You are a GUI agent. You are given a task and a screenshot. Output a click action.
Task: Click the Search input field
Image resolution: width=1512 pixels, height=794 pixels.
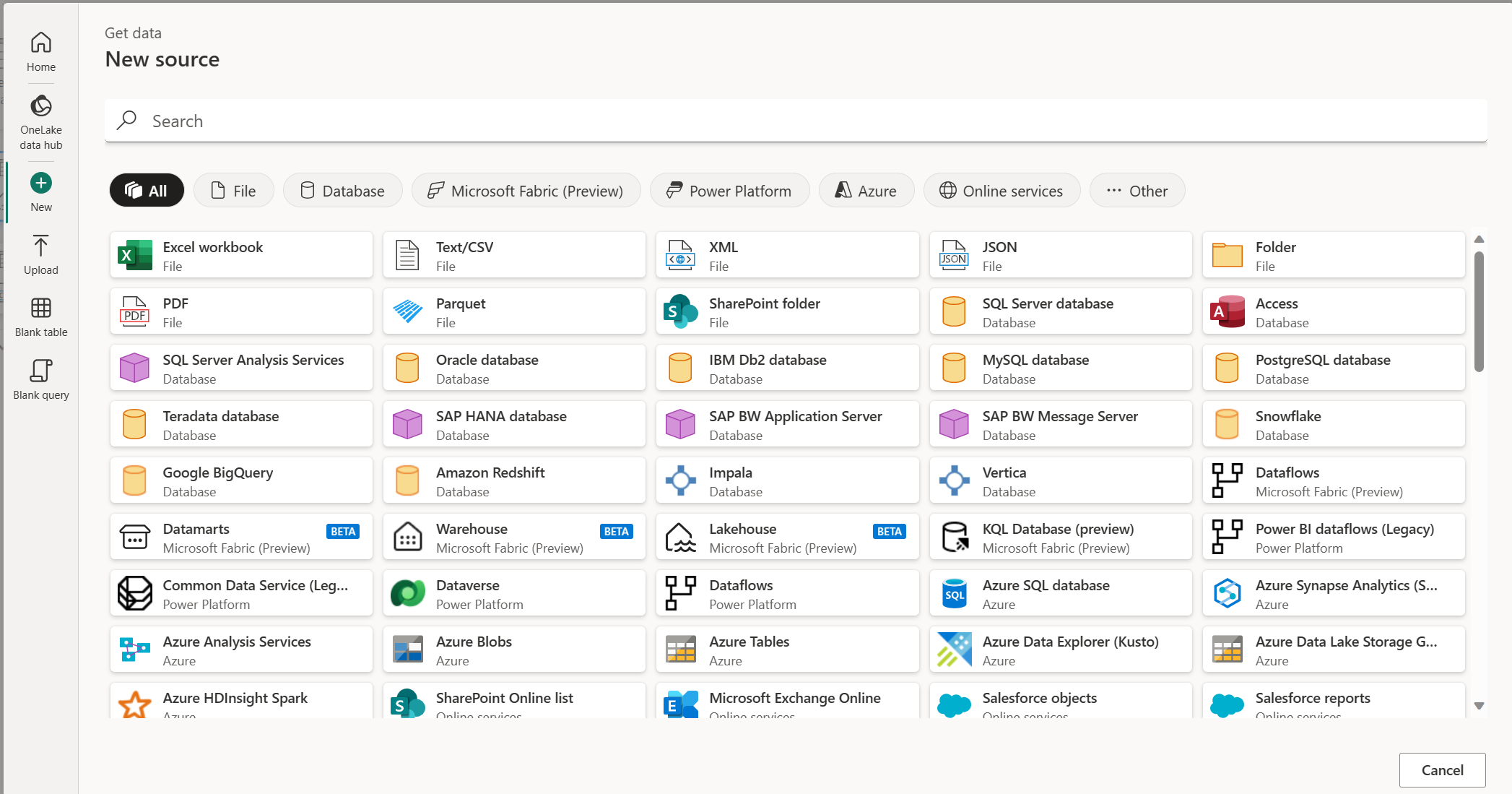tap(794, 121)
